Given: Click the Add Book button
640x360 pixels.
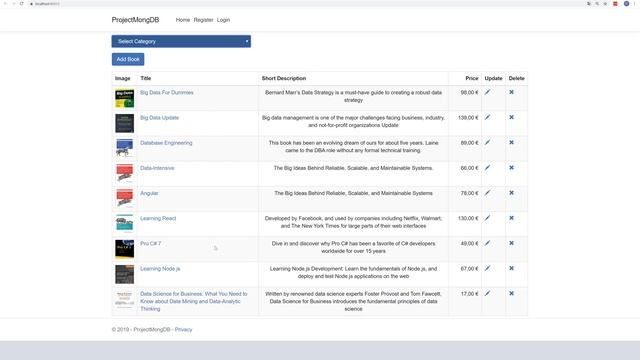Looking at the screenshot, I should [128, 59].
